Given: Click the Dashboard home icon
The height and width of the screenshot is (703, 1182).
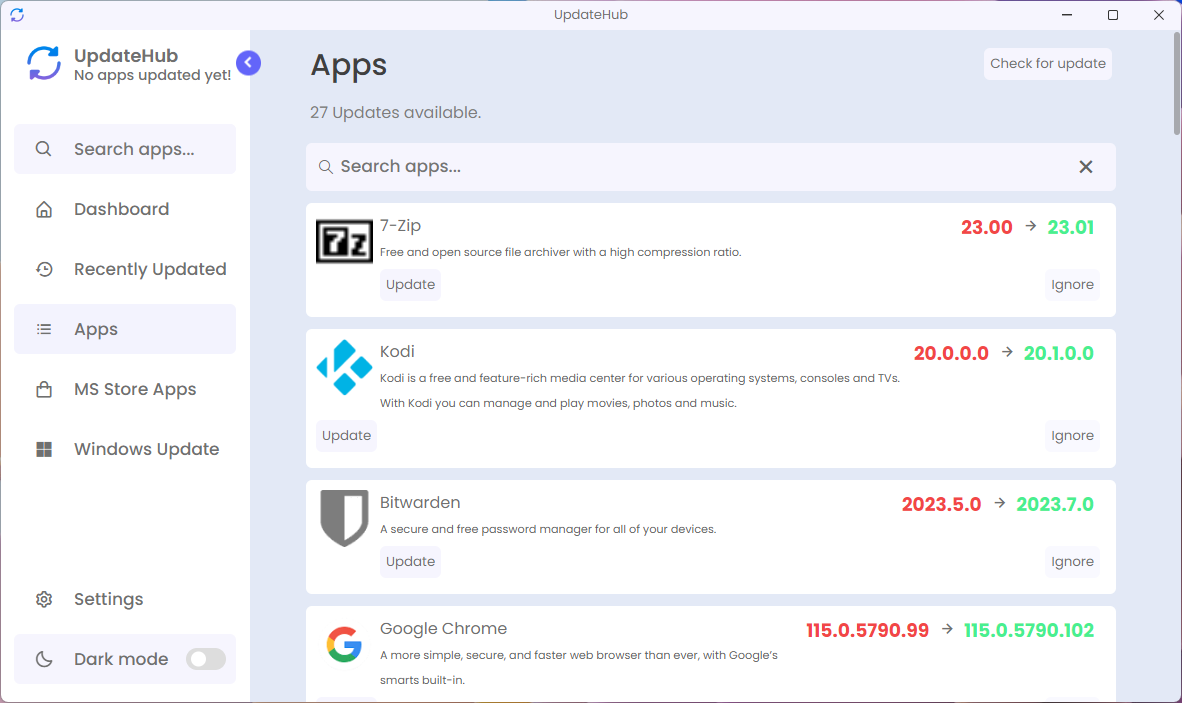Looking at the screenshot, I should click(44, 209).
